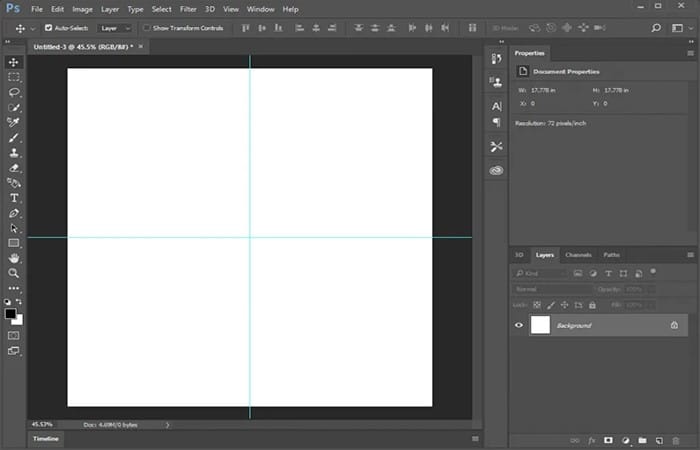Select the Background layer thumbnail

coord(540,325)
